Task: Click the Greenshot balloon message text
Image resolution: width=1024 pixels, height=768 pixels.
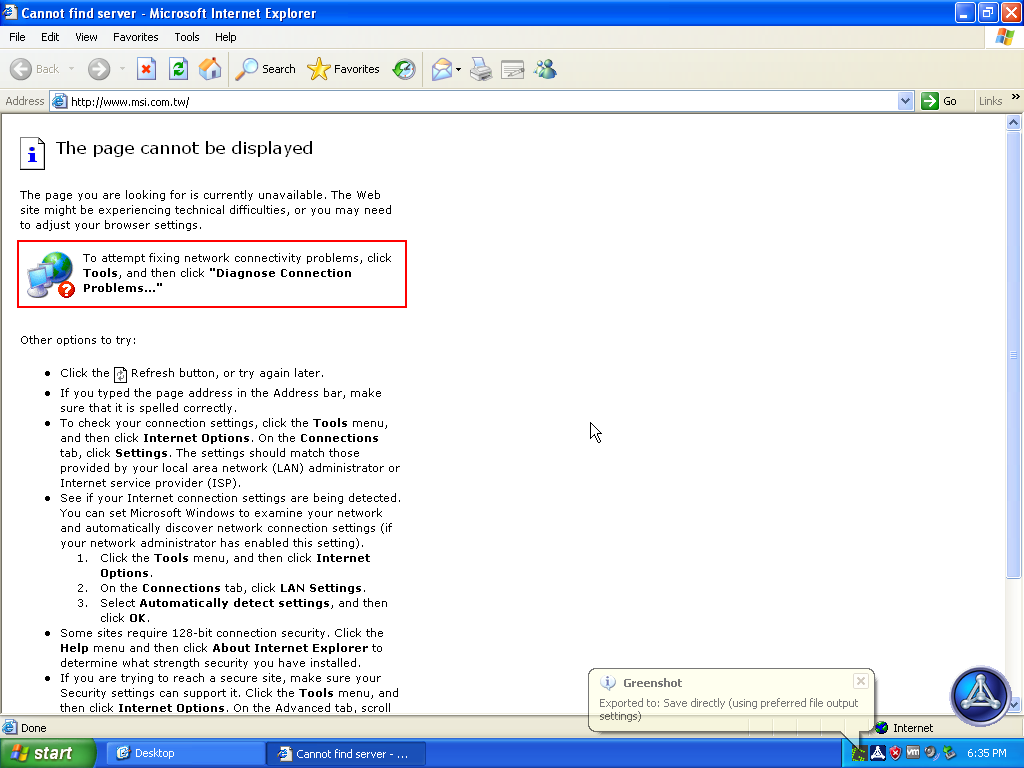Action: pyautogui.click(x=728, y=709)
